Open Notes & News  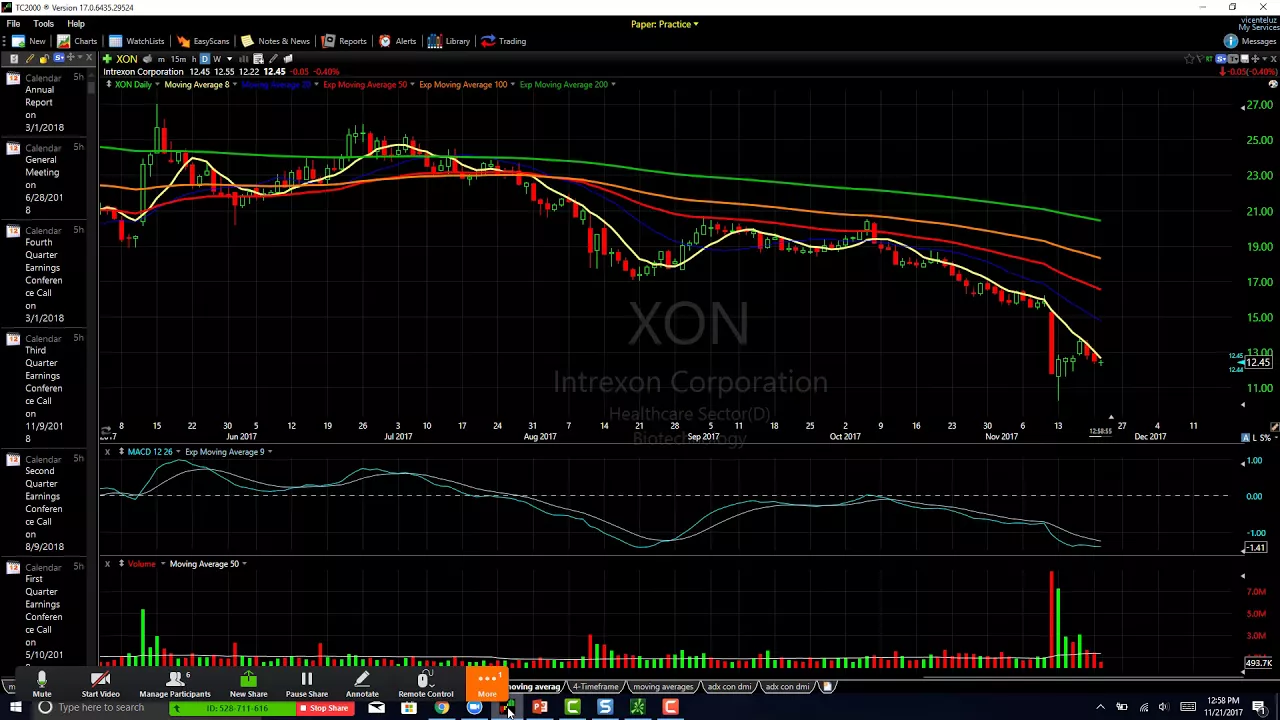(x=275, y=41)
